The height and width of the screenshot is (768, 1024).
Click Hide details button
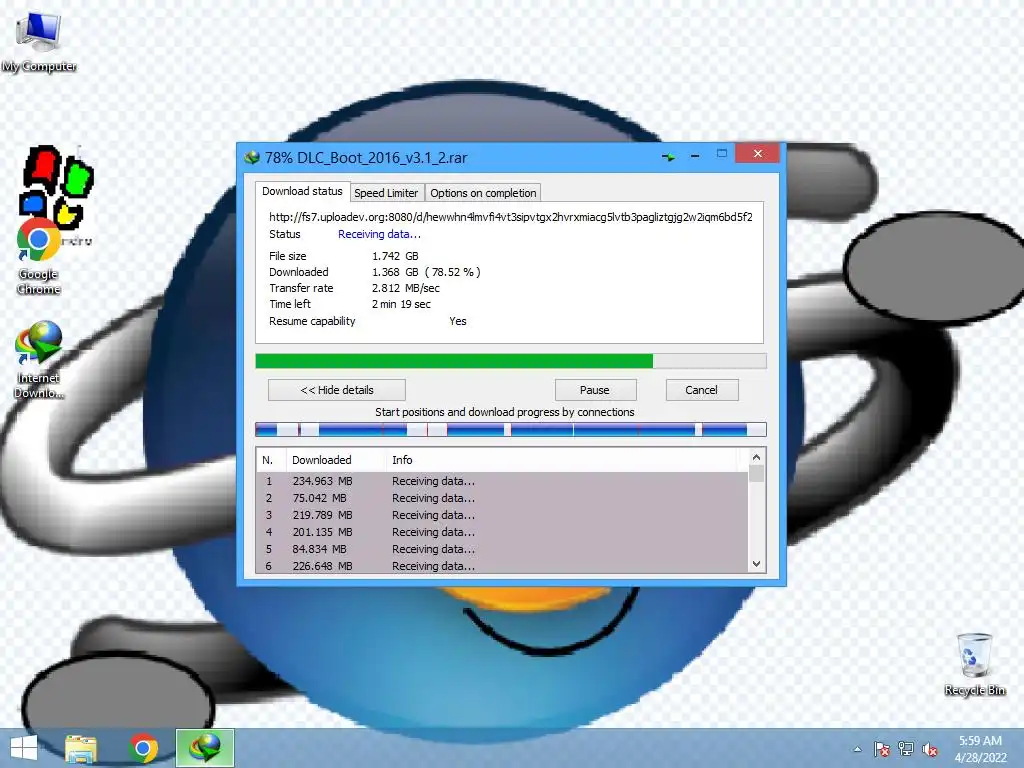(x=337, y=390)
